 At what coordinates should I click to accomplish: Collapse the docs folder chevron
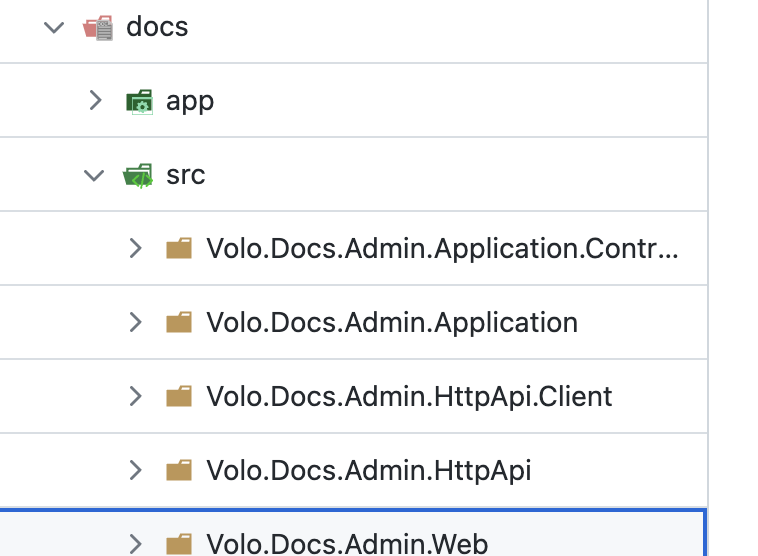[x=54, y=27]
